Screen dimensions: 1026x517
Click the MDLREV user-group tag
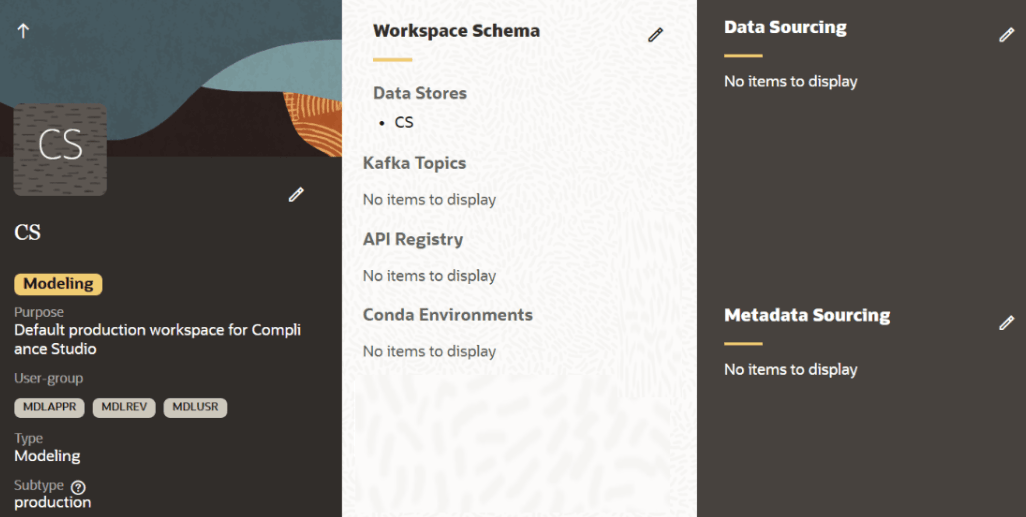[x=124, y=408]
